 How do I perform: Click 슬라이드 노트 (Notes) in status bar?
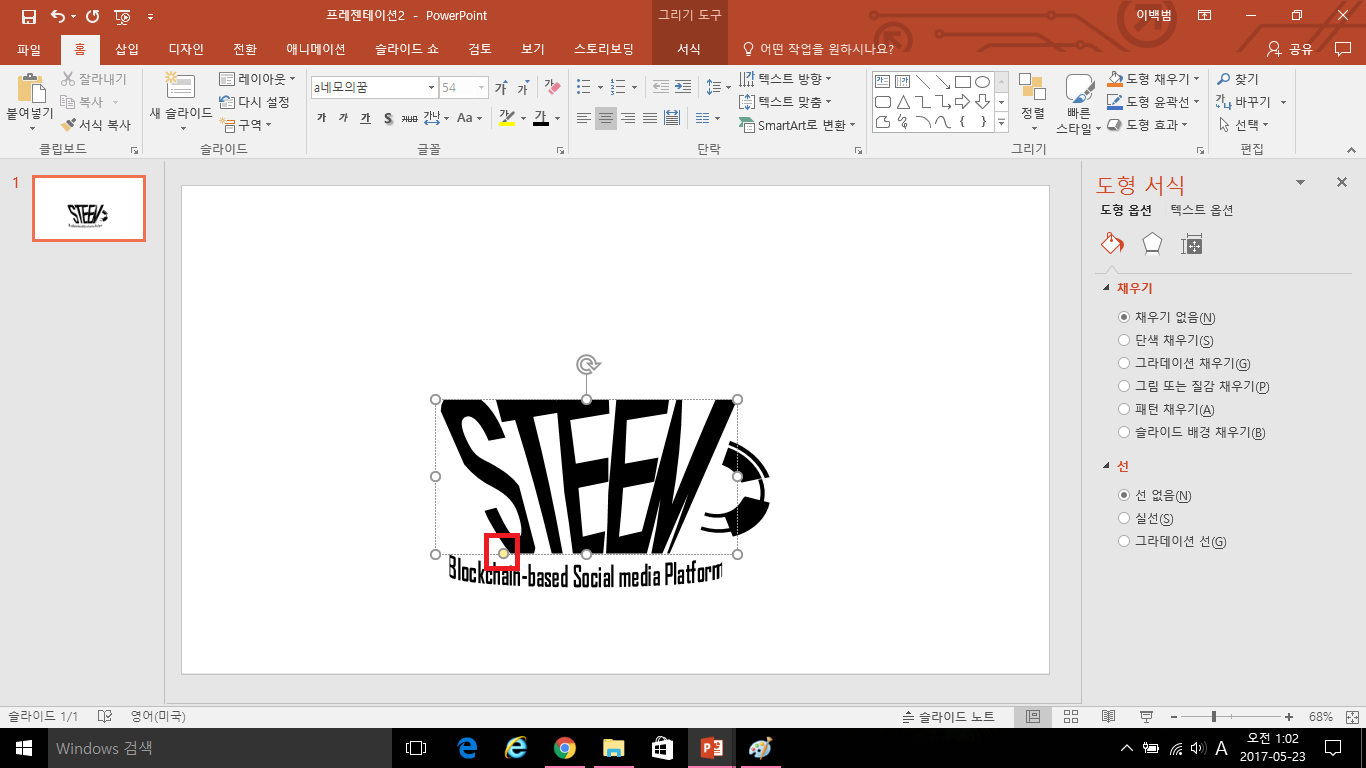(948, 717)
